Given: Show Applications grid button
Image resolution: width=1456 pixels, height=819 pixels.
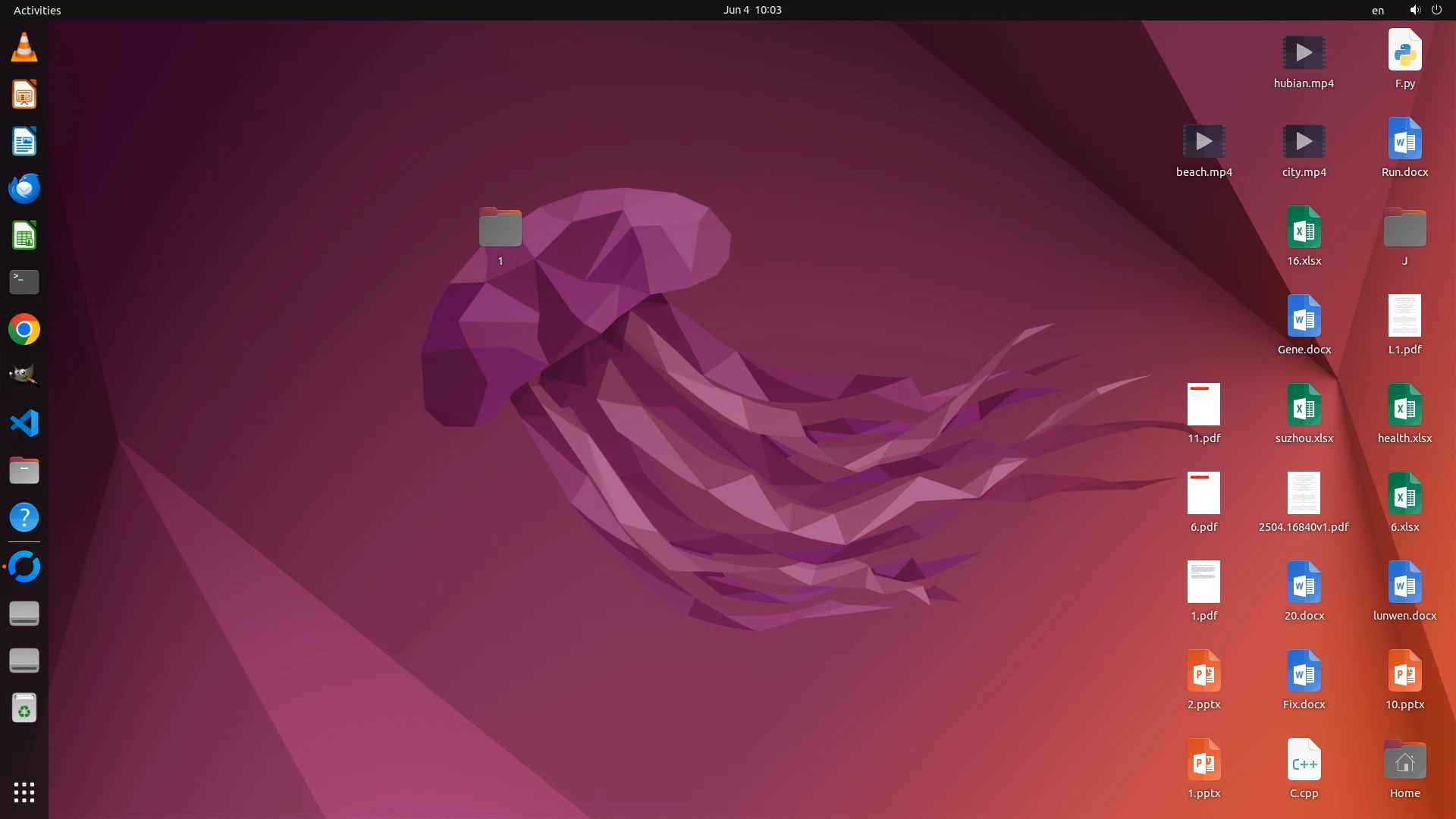Looking at the screenshot, I should 24,792.
